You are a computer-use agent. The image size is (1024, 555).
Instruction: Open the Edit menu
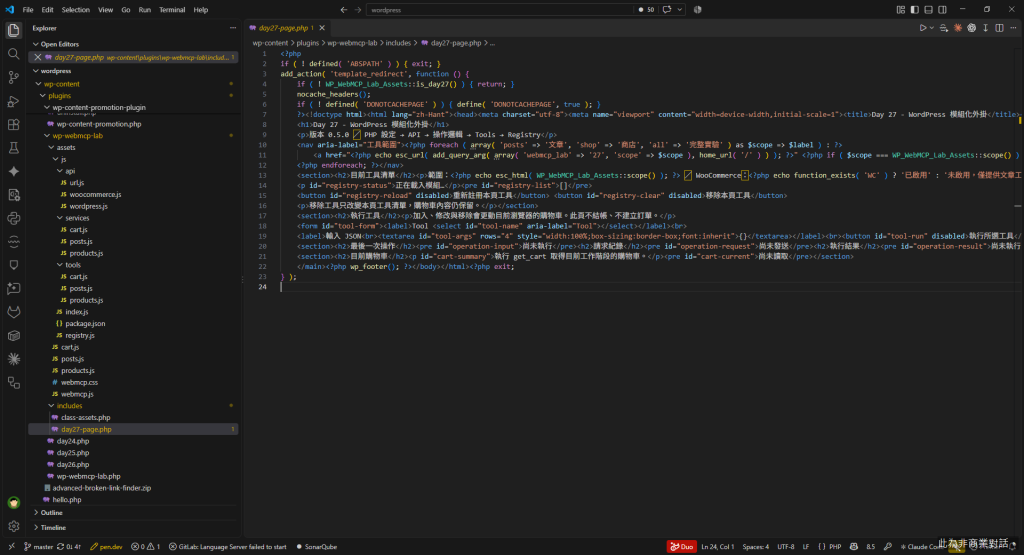tap(48, 10)
